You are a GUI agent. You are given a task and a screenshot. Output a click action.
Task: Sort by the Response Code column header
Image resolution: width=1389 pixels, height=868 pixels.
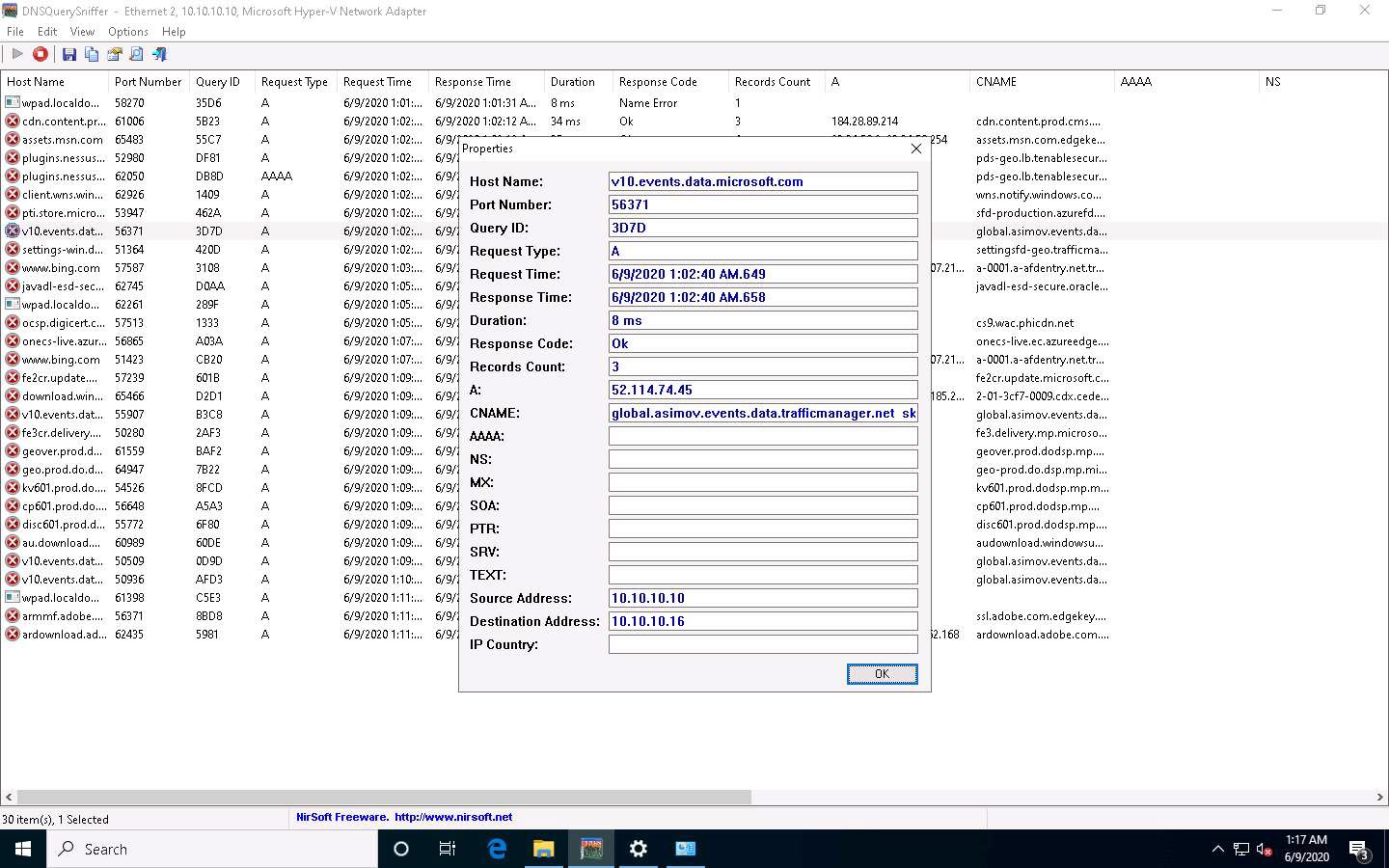coord(671,82)
